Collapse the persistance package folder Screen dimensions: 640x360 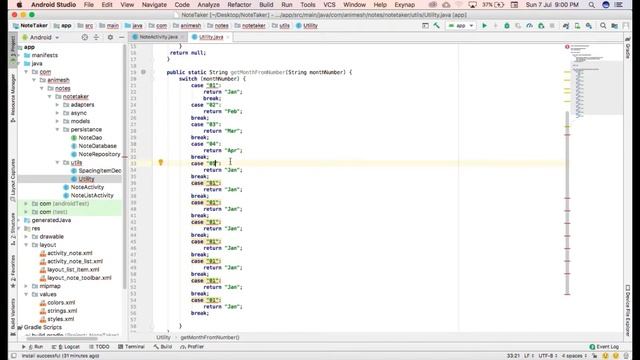[58, 129]
